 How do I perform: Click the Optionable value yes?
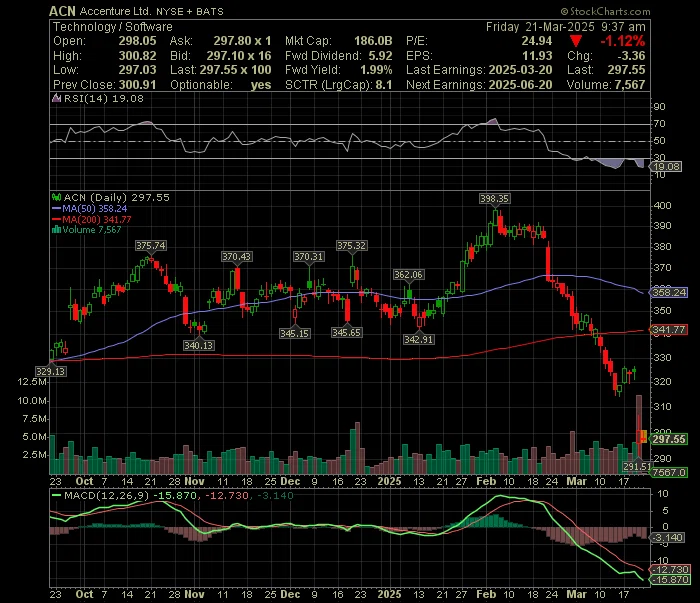(x=261, y=85)
